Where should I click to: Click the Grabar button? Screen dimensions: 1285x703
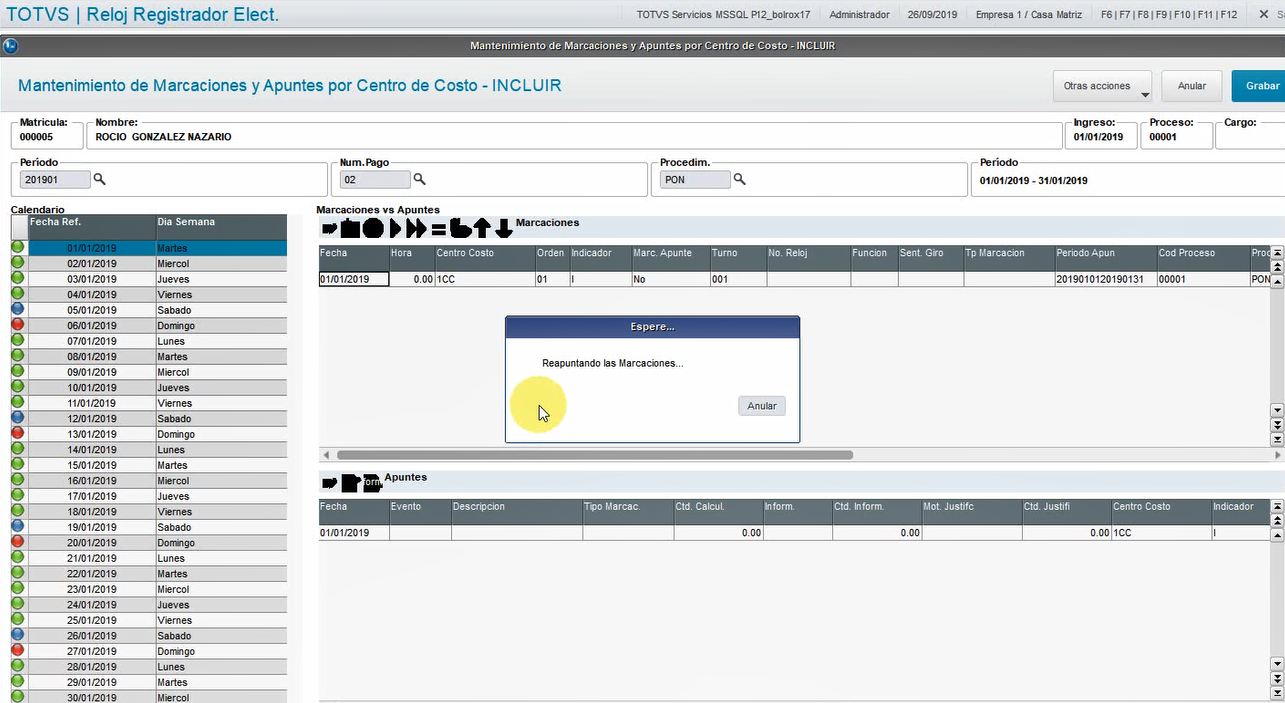(1260, 86)
